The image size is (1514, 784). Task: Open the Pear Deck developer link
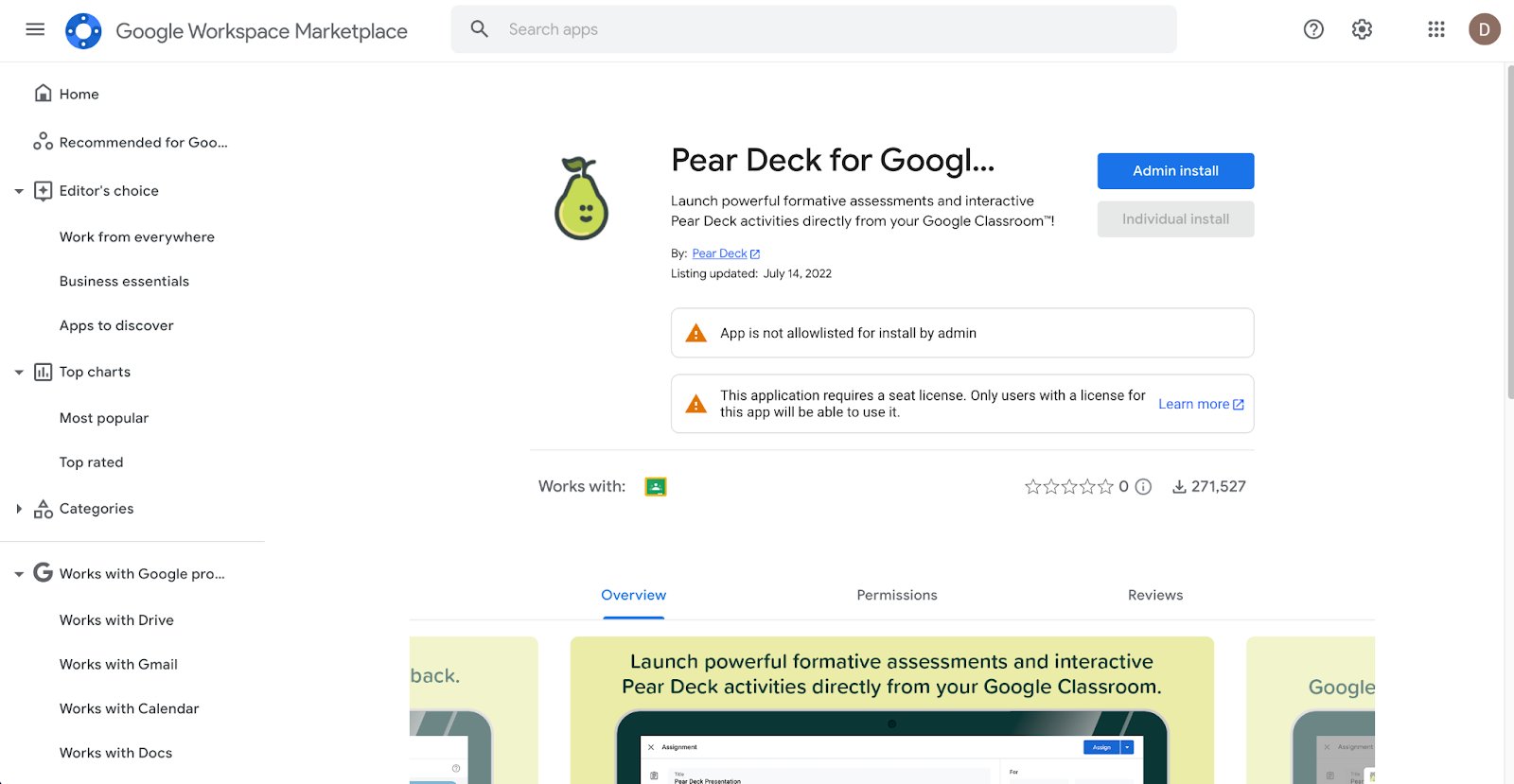[719, 253]
